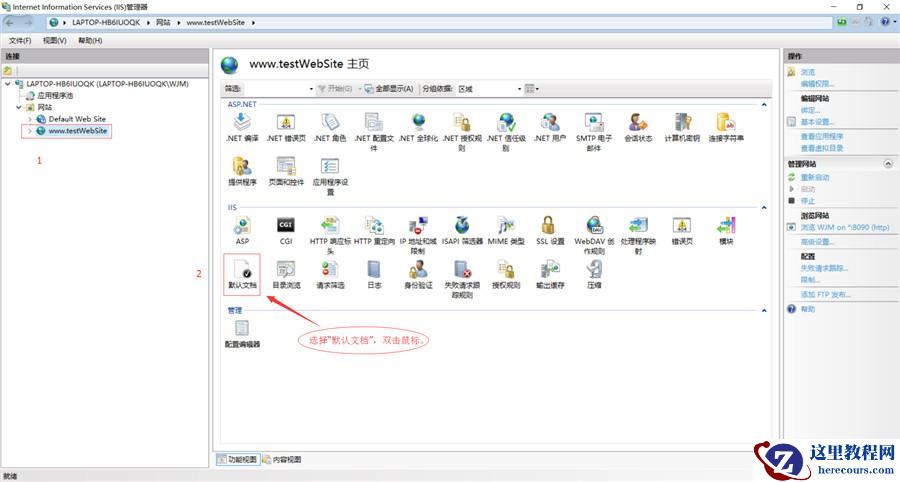Collapse the IIS group section
900x482 pixels.
[764, 208]
